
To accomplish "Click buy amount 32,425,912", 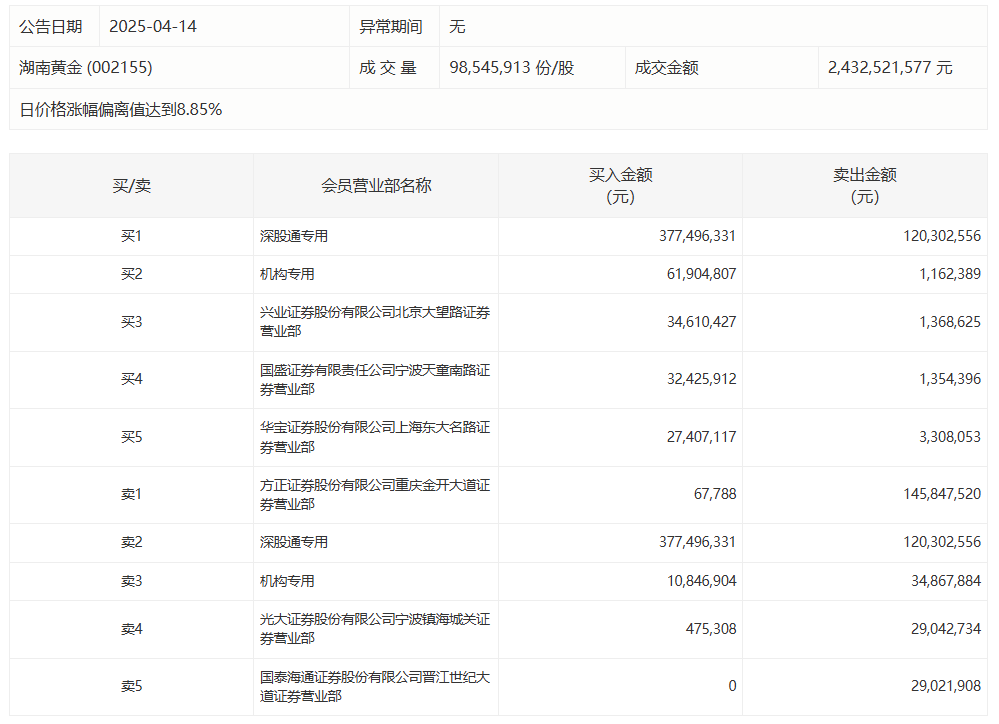I will coord(701,380).
